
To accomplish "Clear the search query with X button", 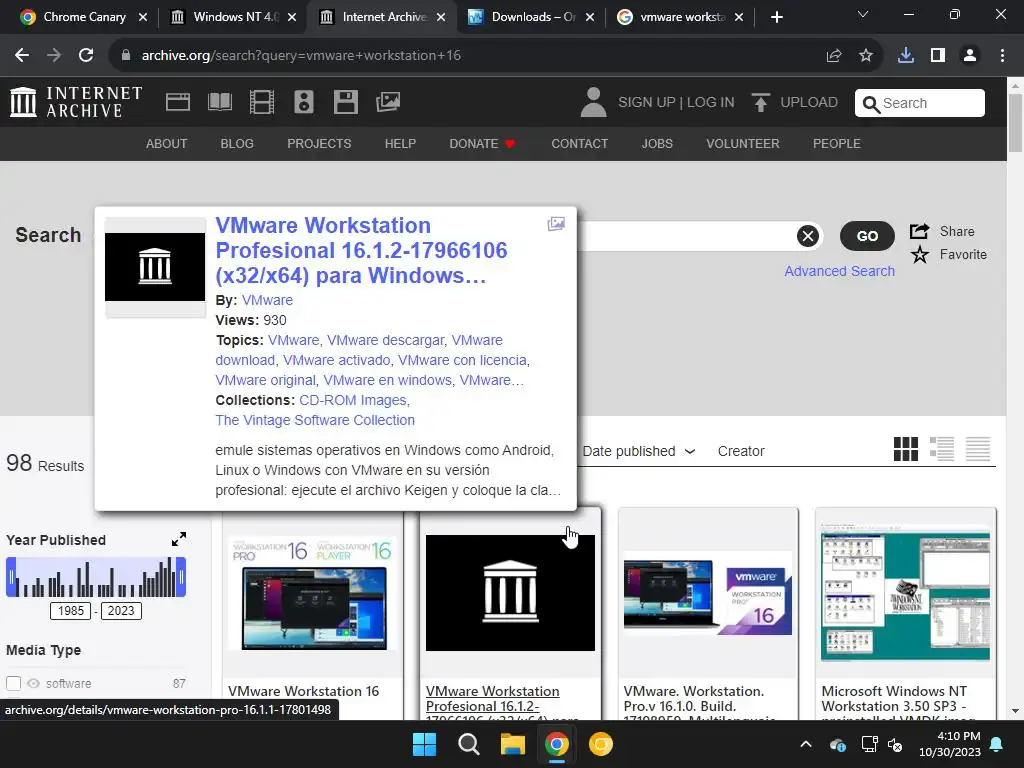I will [808, 236].
